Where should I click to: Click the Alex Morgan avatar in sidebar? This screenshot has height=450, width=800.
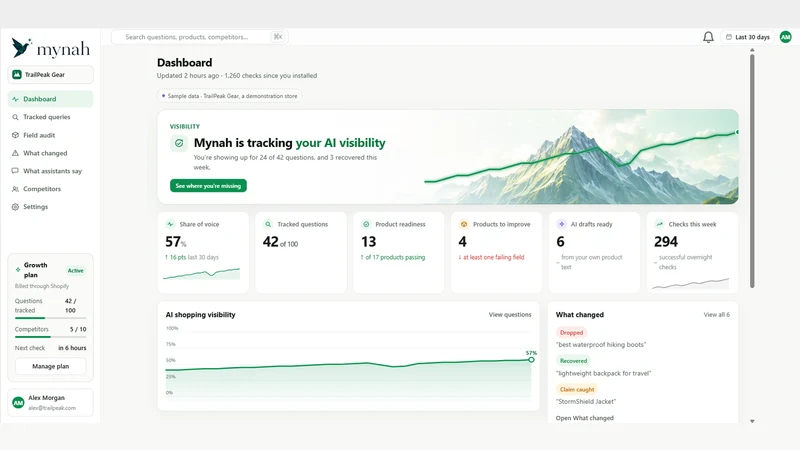[18, 403]
